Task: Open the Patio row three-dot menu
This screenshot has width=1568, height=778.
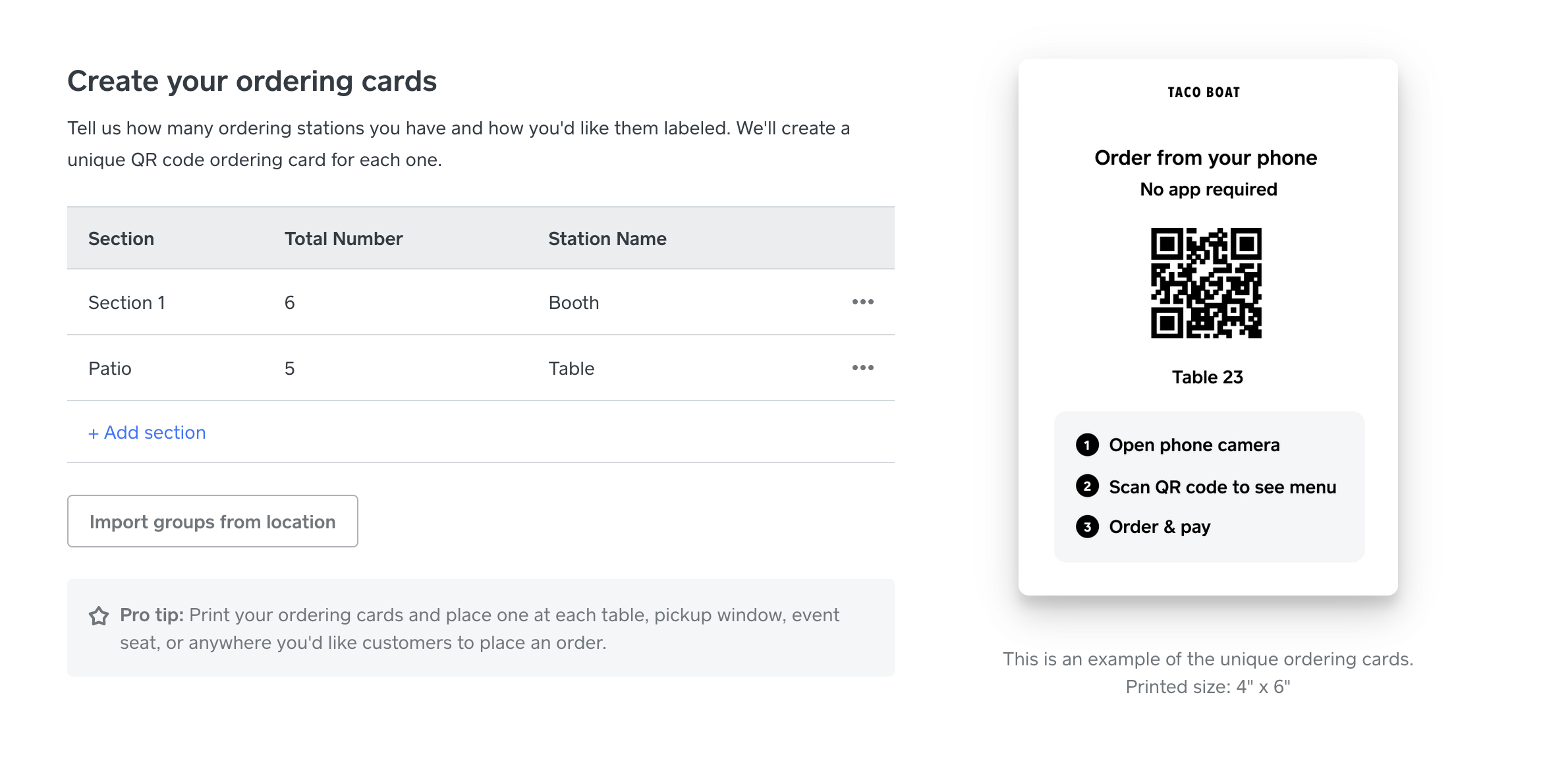Action: click(862, 368)
